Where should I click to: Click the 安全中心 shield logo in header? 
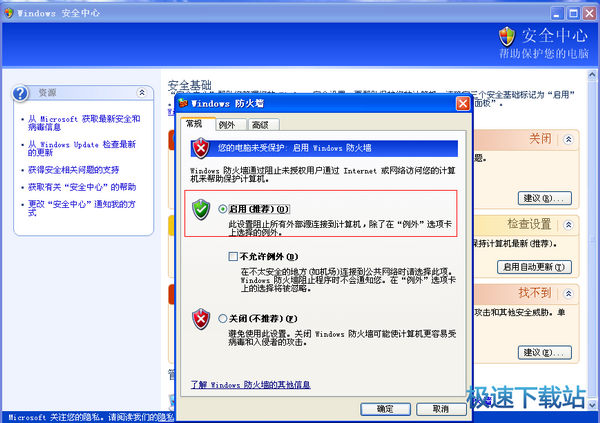coord(507,37)
